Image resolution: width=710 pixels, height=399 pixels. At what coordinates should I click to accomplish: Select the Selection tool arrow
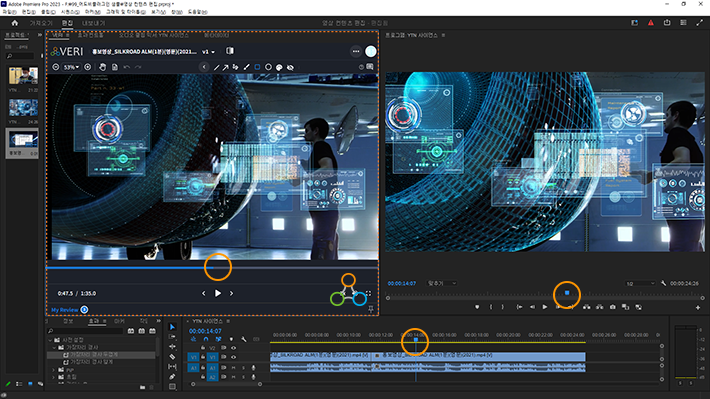pyautogui.click(x=172, y=327)
